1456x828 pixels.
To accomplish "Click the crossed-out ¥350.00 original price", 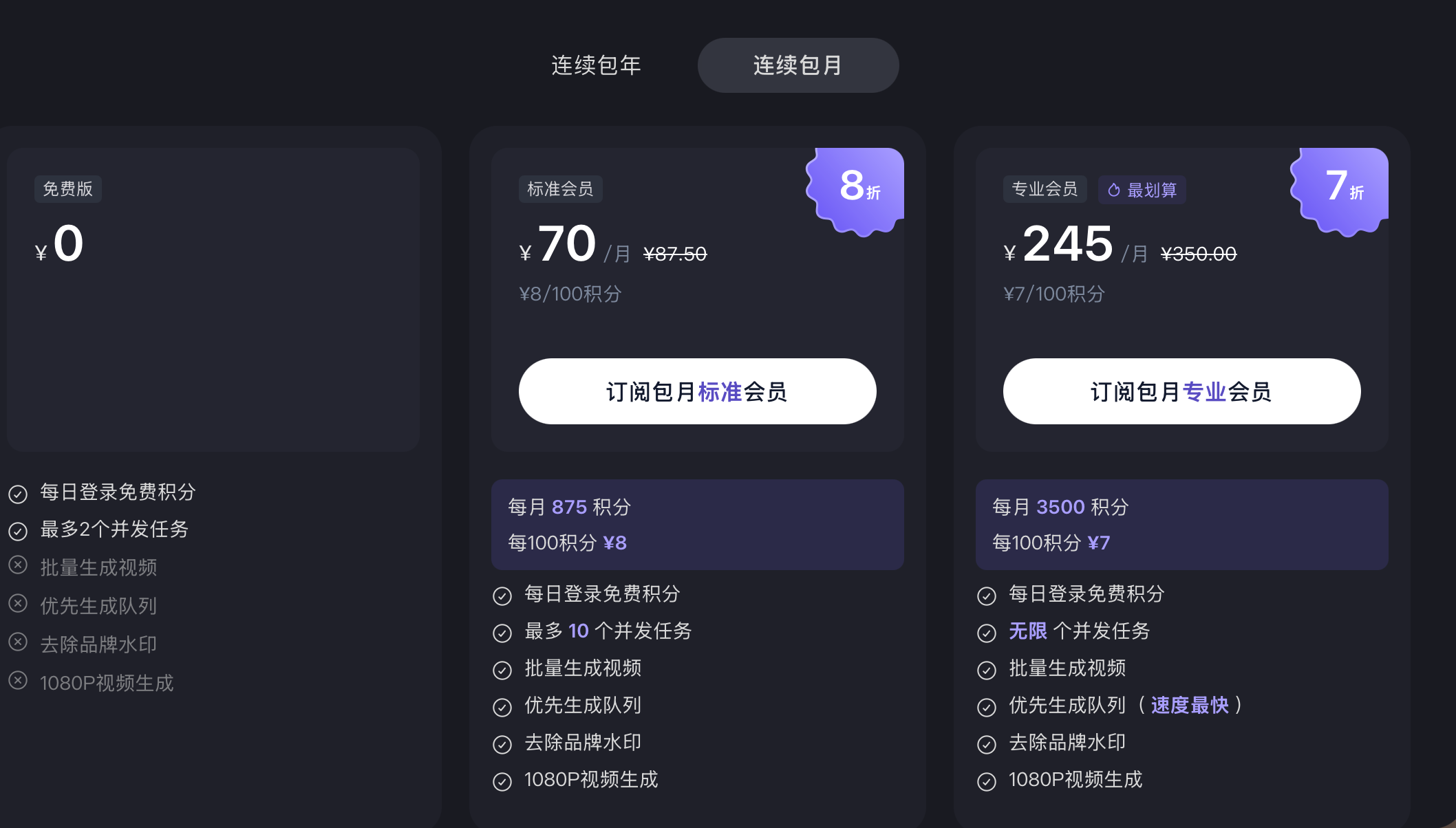I will pyautogui.click(x=1197, y=253).
